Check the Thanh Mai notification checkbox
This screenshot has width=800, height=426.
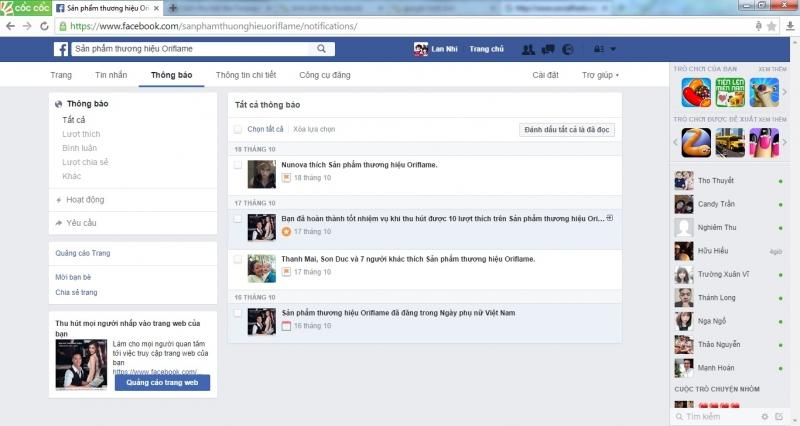[x=238, y=259]
